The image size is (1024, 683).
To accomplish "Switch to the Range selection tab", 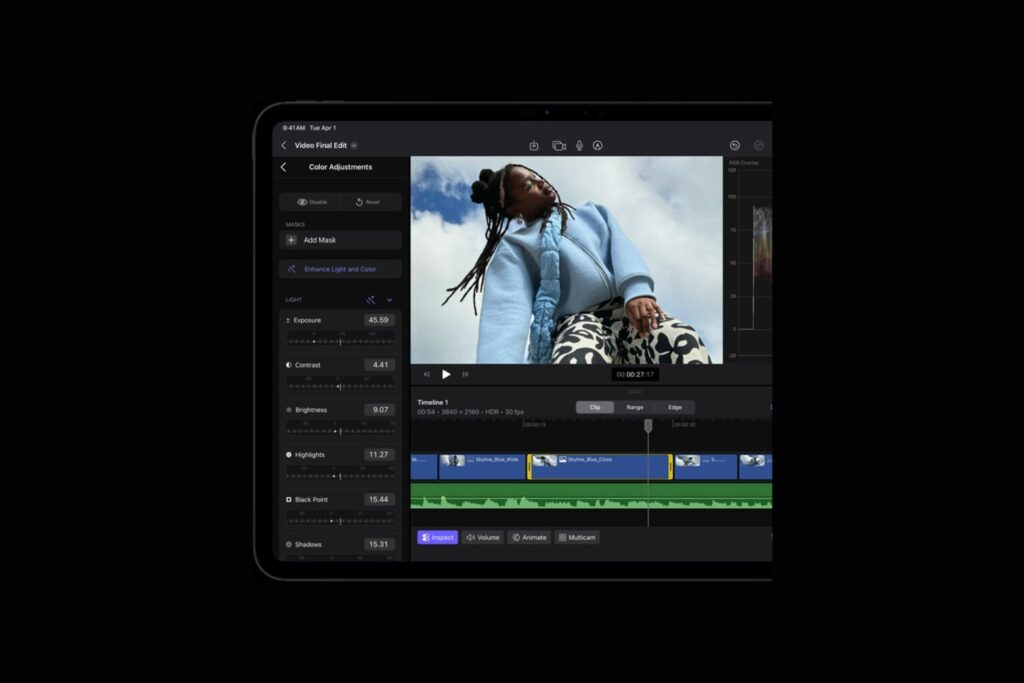I will 635,407.
